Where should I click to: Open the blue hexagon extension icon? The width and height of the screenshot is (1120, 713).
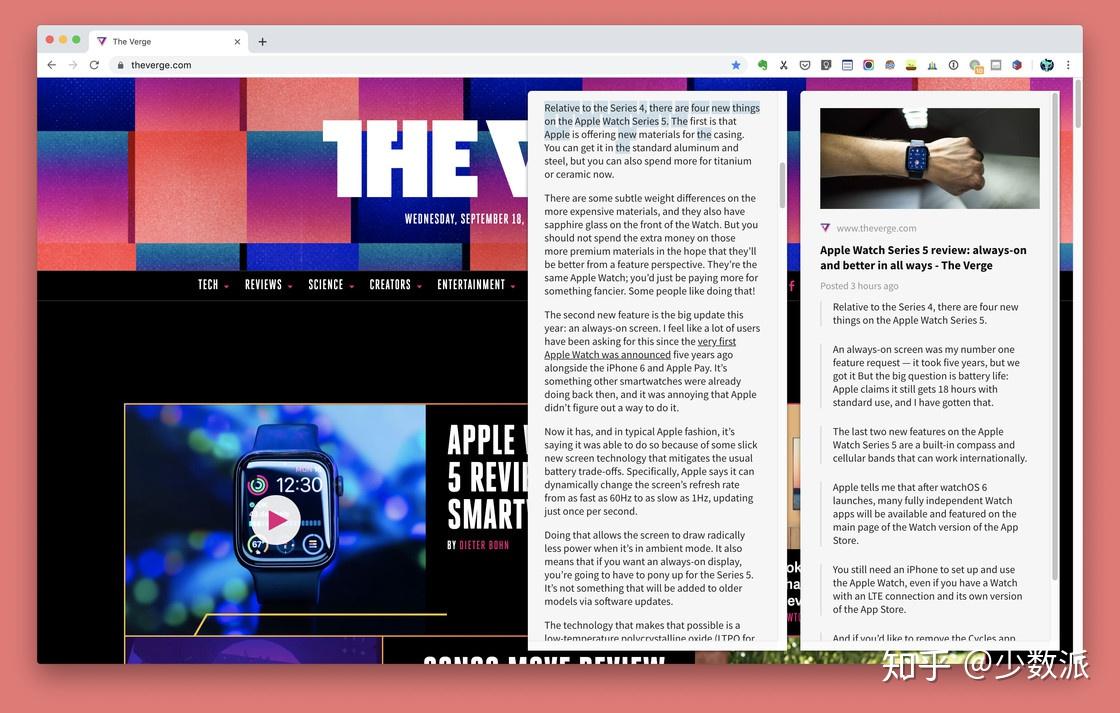pos(1017,65)
